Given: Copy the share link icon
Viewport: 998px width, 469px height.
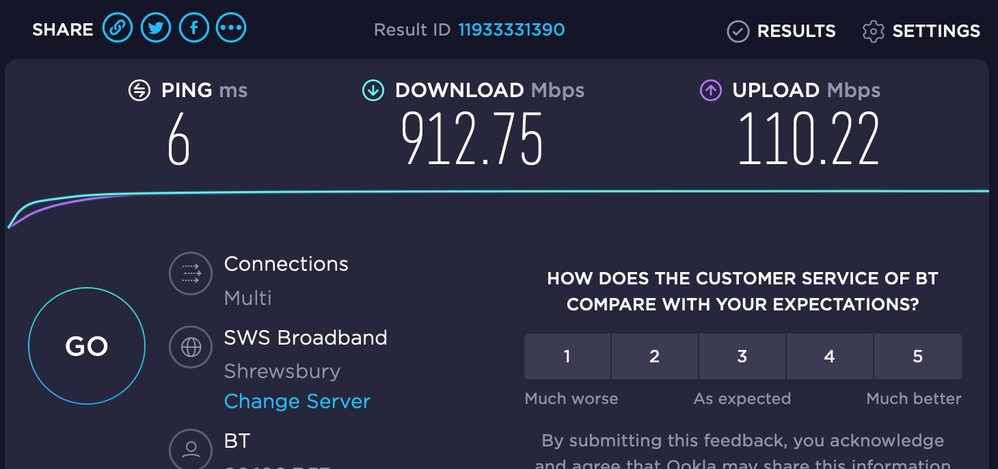Looking at the screenshot, I should coord(117,29).
